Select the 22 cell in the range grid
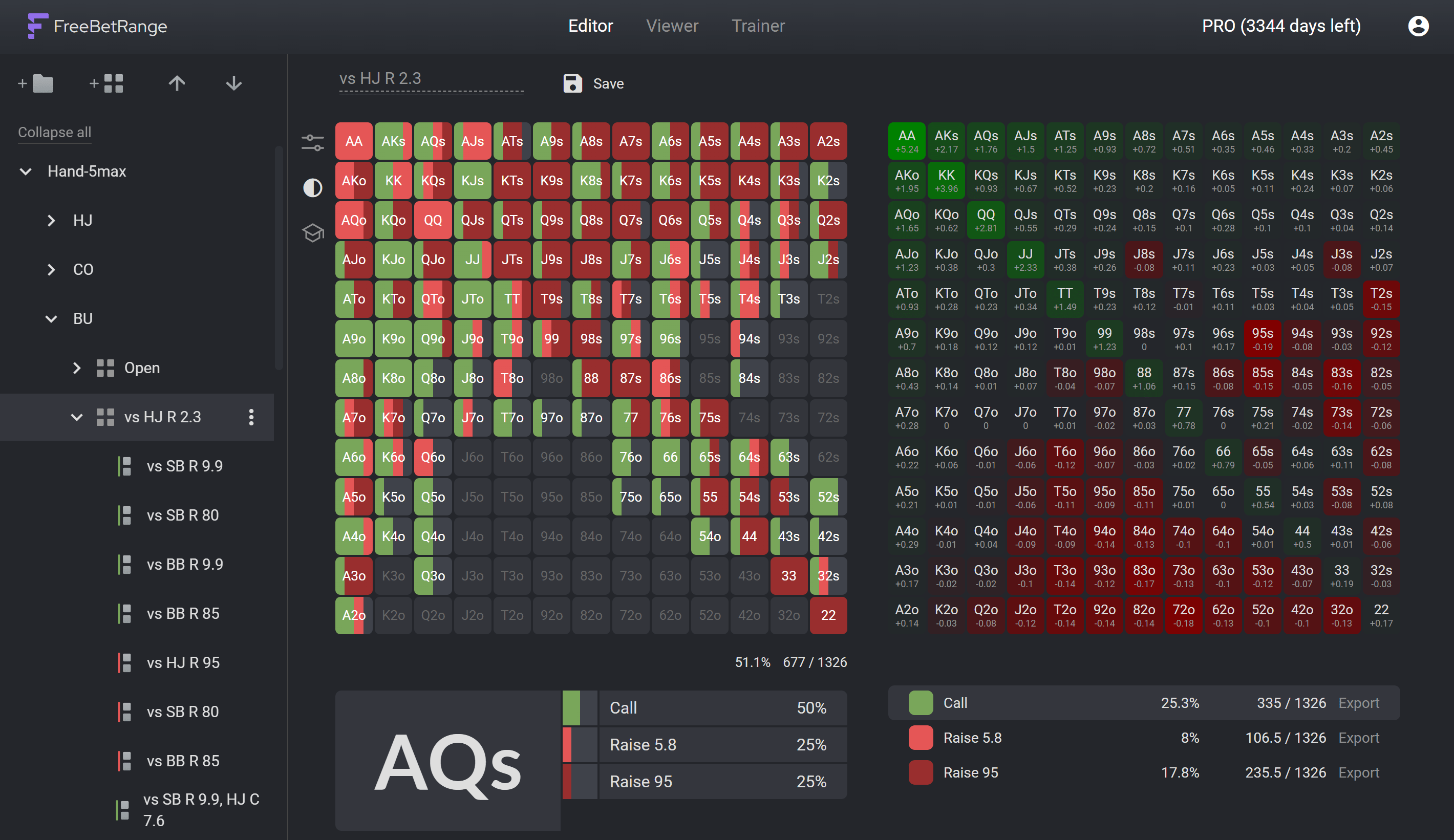This screenshot has height=840, width=1454. click(828, 615)
